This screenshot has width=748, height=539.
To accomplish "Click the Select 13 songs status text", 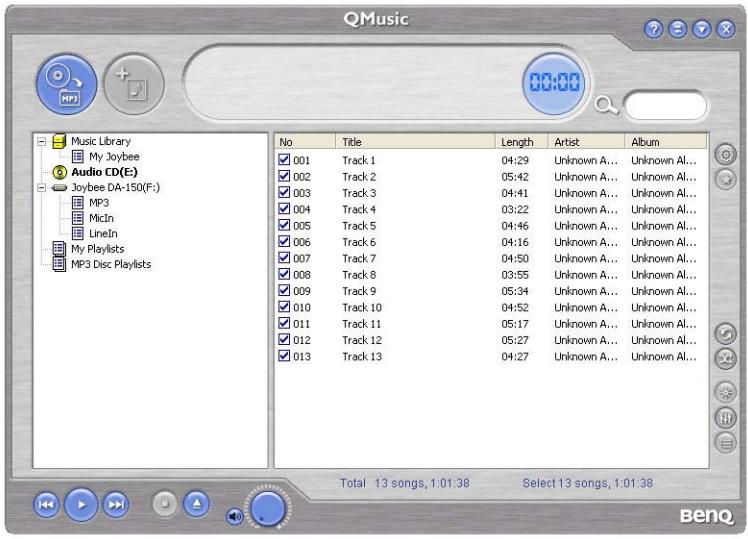I will point(587,483).
